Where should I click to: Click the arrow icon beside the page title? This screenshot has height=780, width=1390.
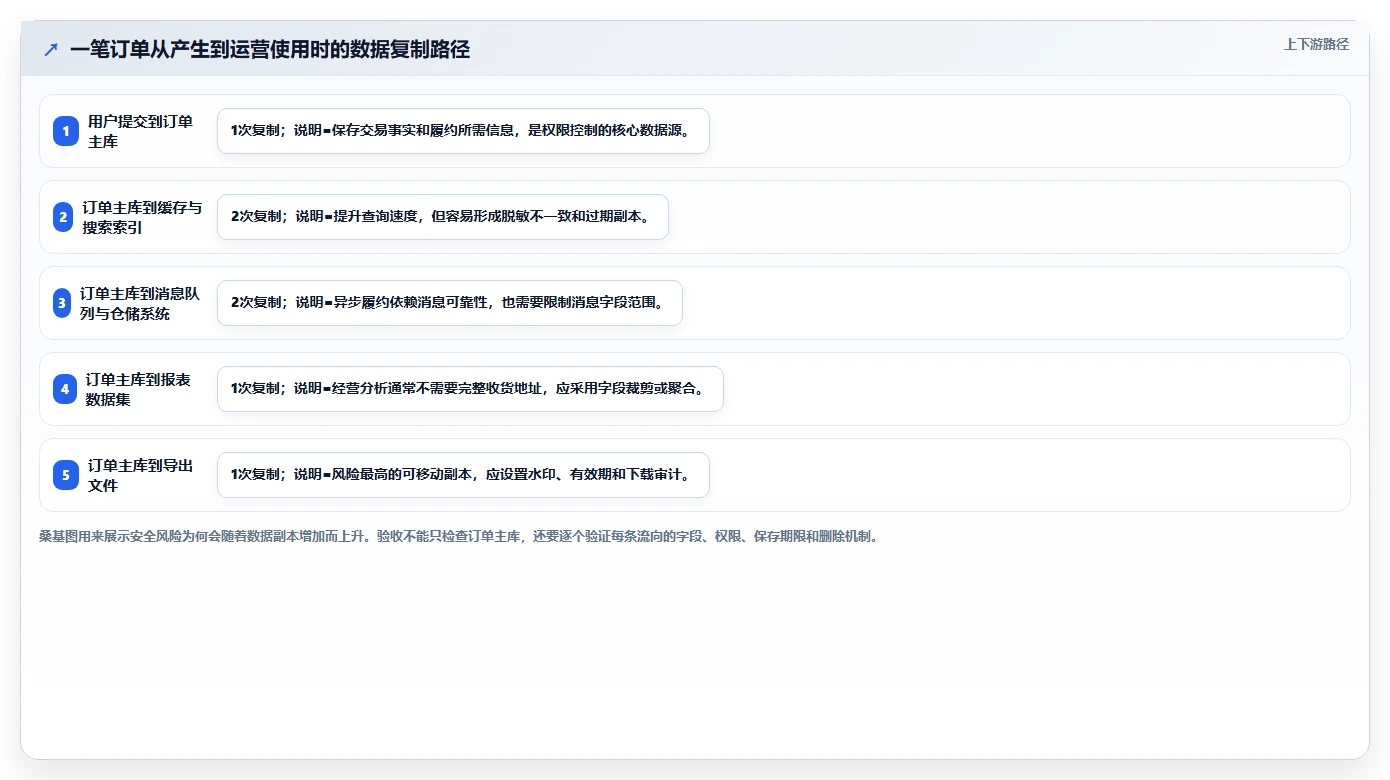pyautogui.click(x=51, y=49)
